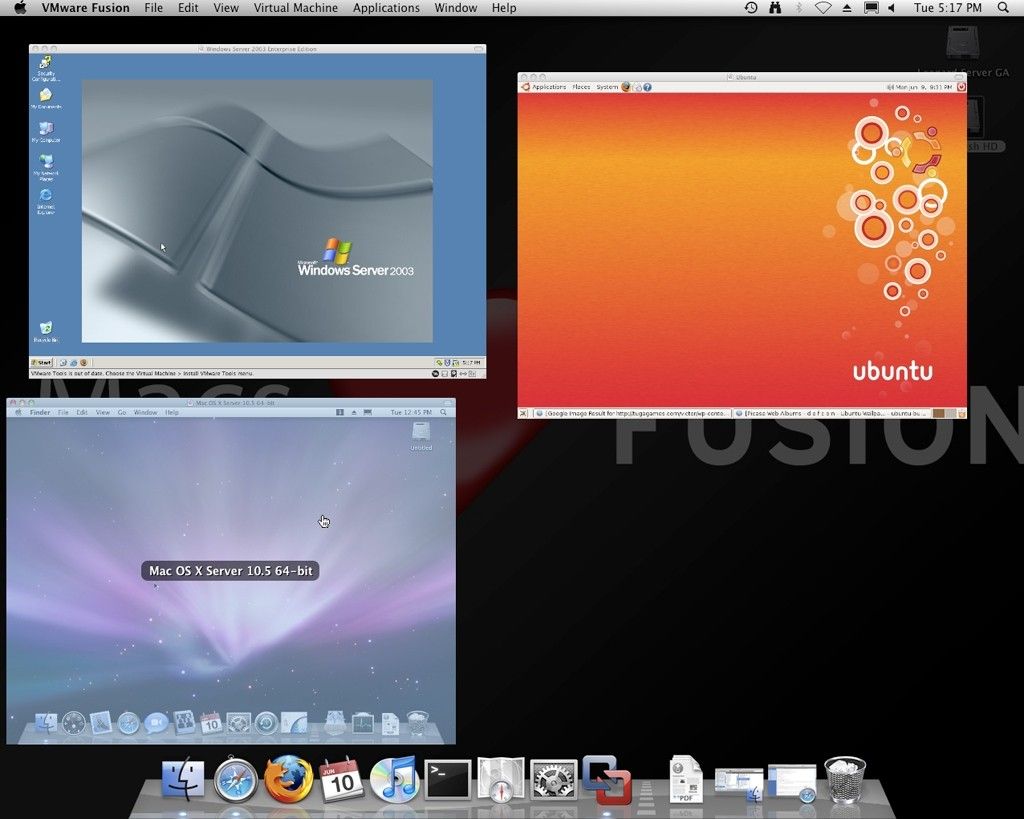Open the Places menu on Ubuntu's panel
1024x819 pixels.
pos(583,87)
